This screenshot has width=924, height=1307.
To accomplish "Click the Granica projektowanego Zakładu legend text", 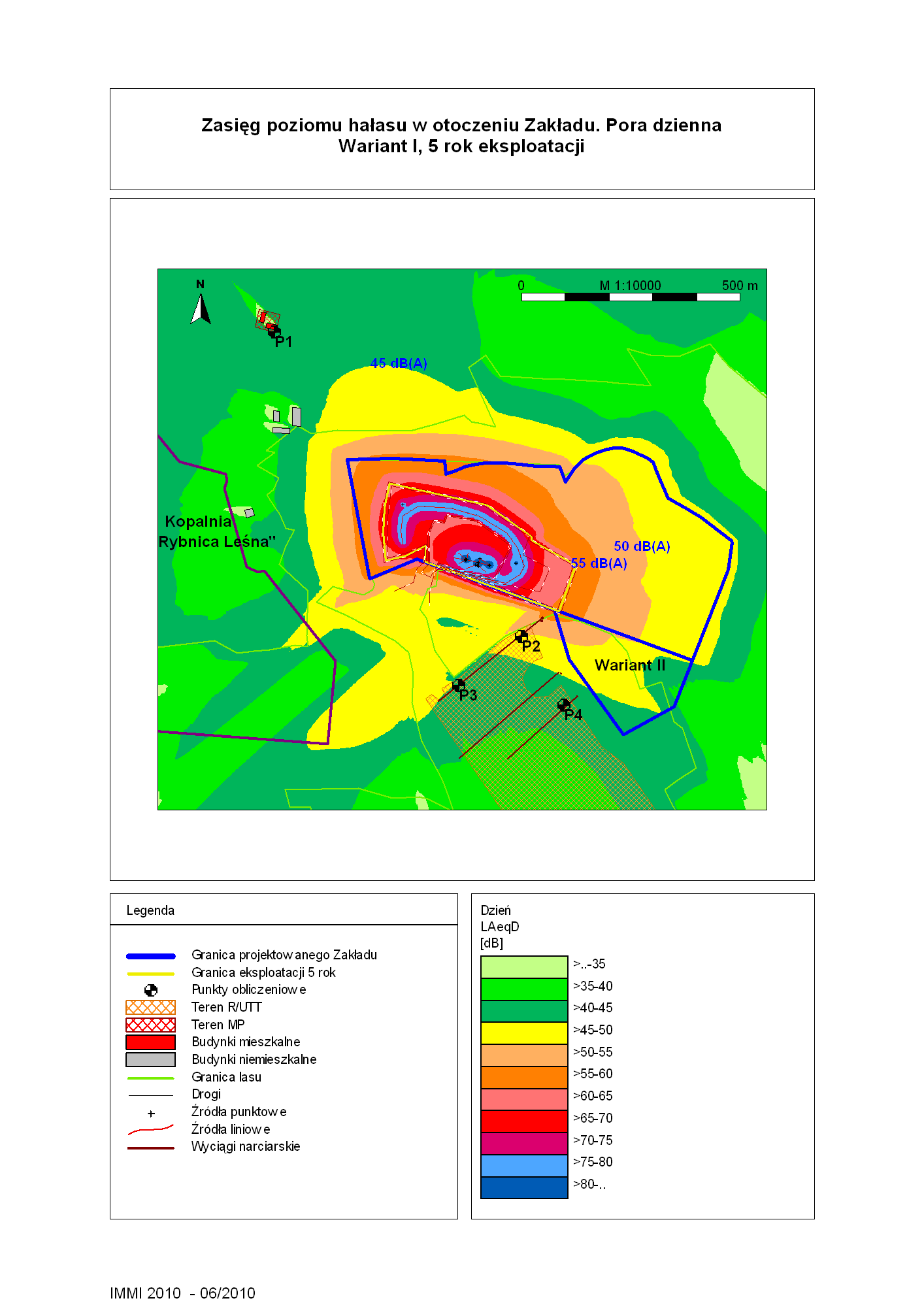I will tap(284, 955).
